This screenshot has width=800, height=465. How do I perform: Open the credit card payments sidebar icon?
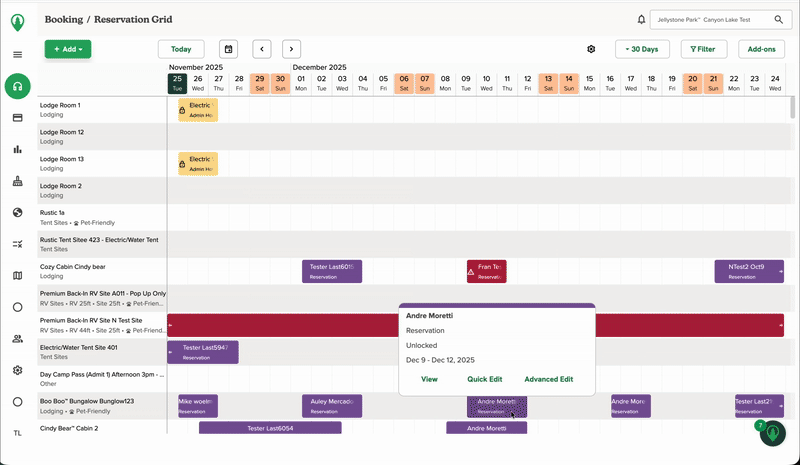tap(17, 118)
